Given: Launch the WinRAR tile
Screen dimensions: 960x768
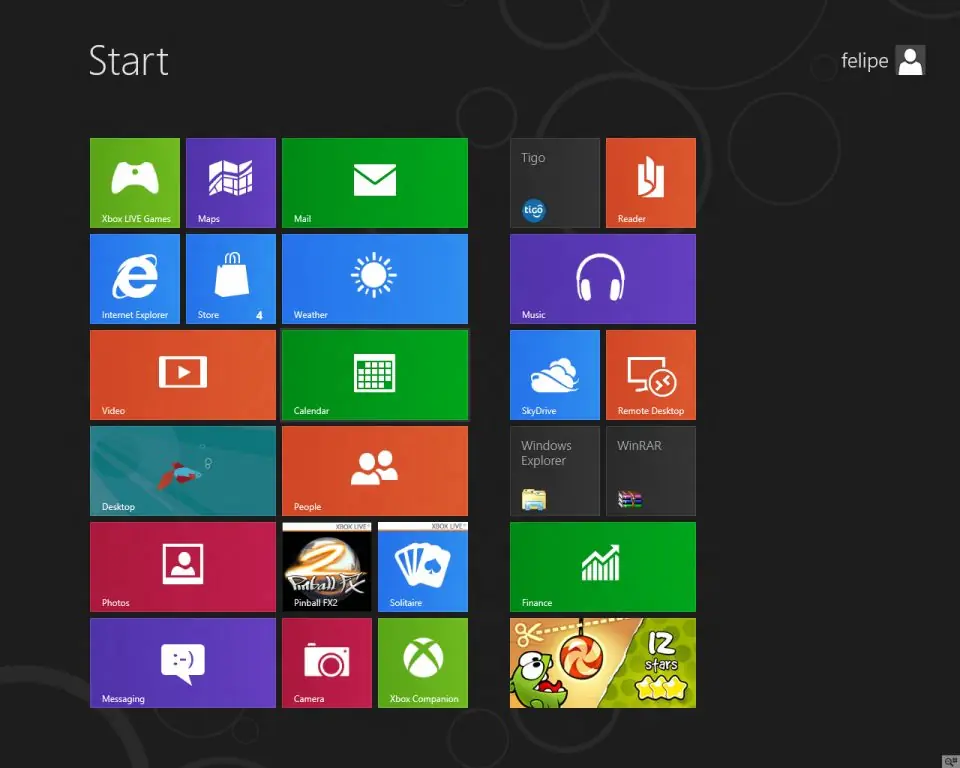Looking at the screenshot, I should coord(651,471).
